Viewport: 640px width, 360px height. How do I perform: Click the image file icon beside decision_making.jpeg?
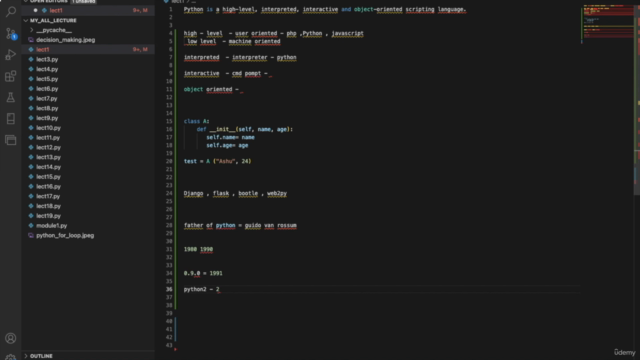tap(31, 40)
